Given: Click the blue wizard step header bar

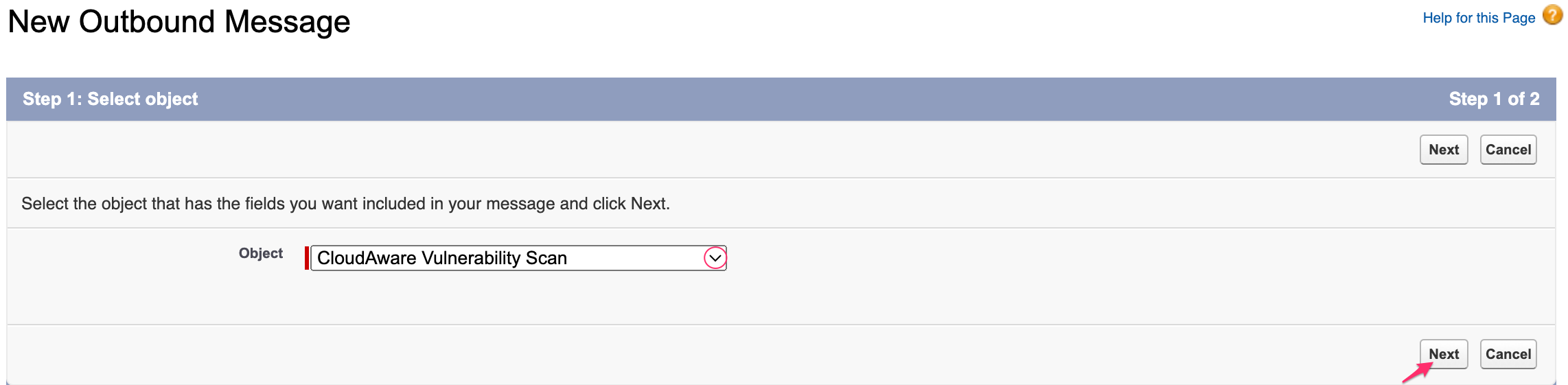Looking at the screenshot, I should [x=781, y=99].
